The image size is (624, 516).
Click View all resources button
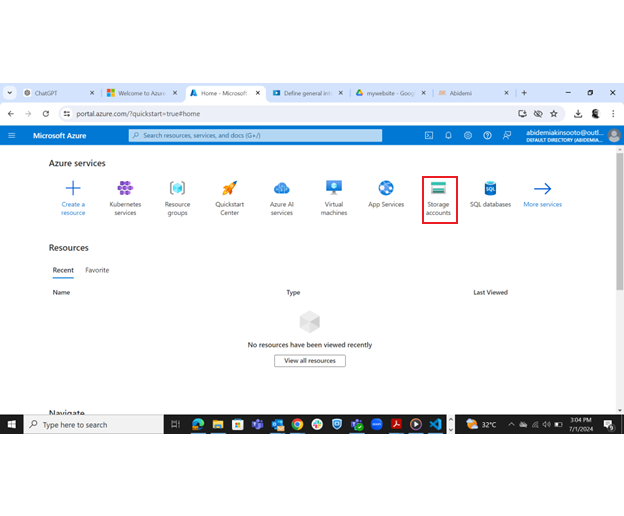(310, 361)
